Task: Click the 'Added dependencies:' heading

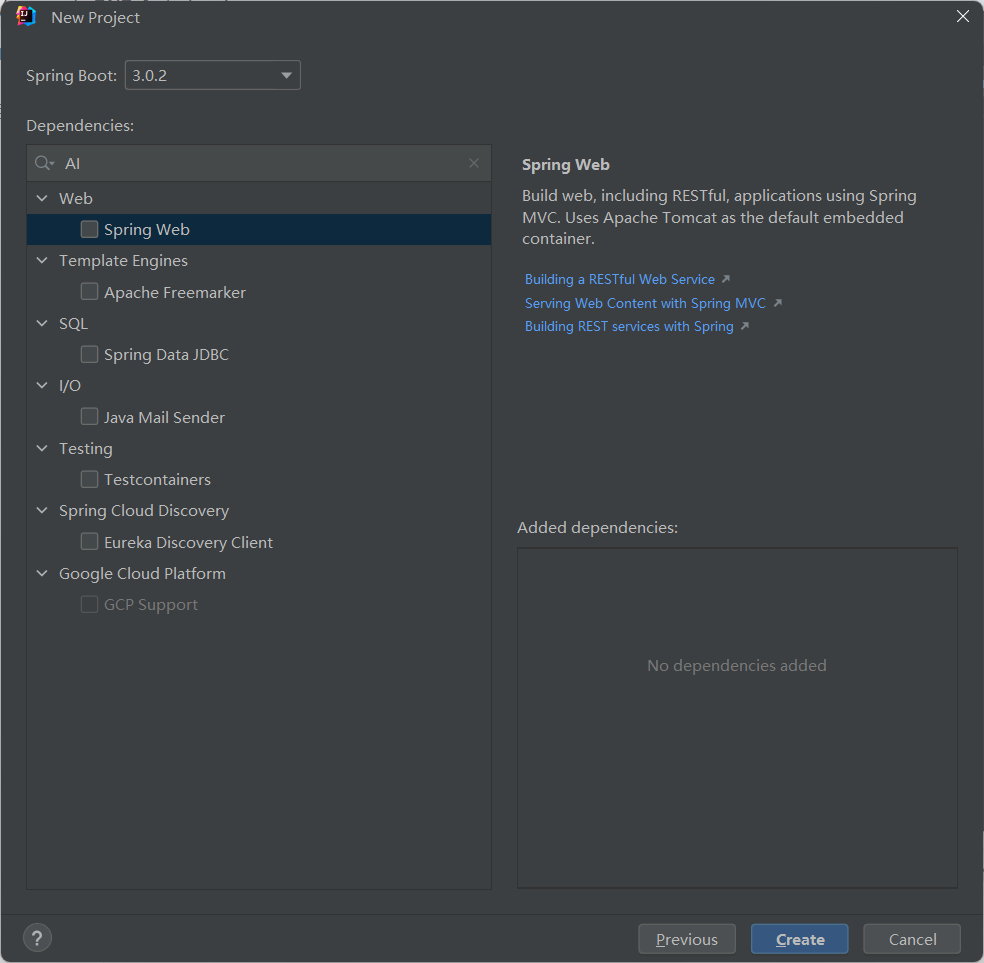Action: [x=597, y=528]
